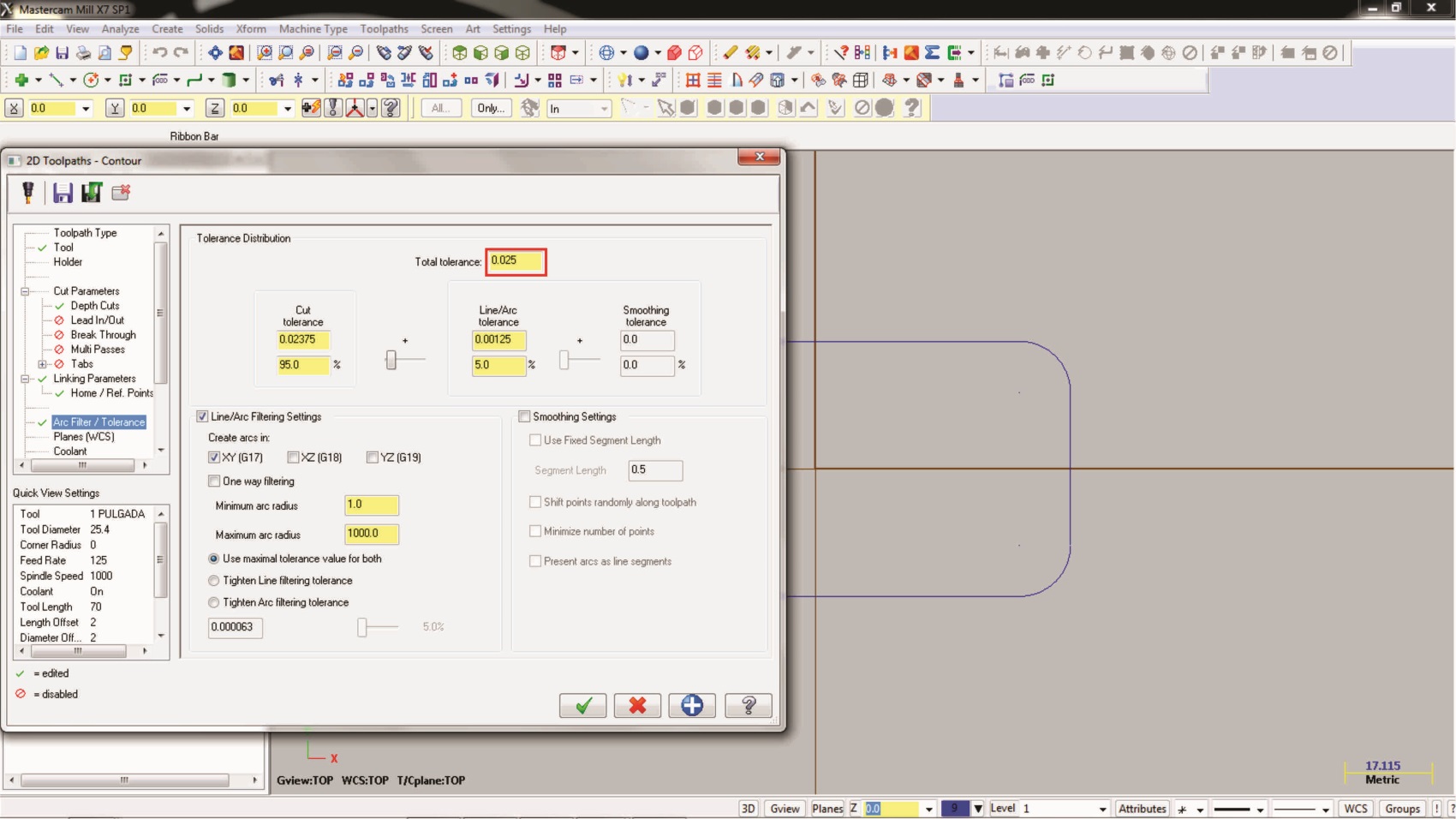Click the tool manager icon in dialog

(x=28, y=193)
